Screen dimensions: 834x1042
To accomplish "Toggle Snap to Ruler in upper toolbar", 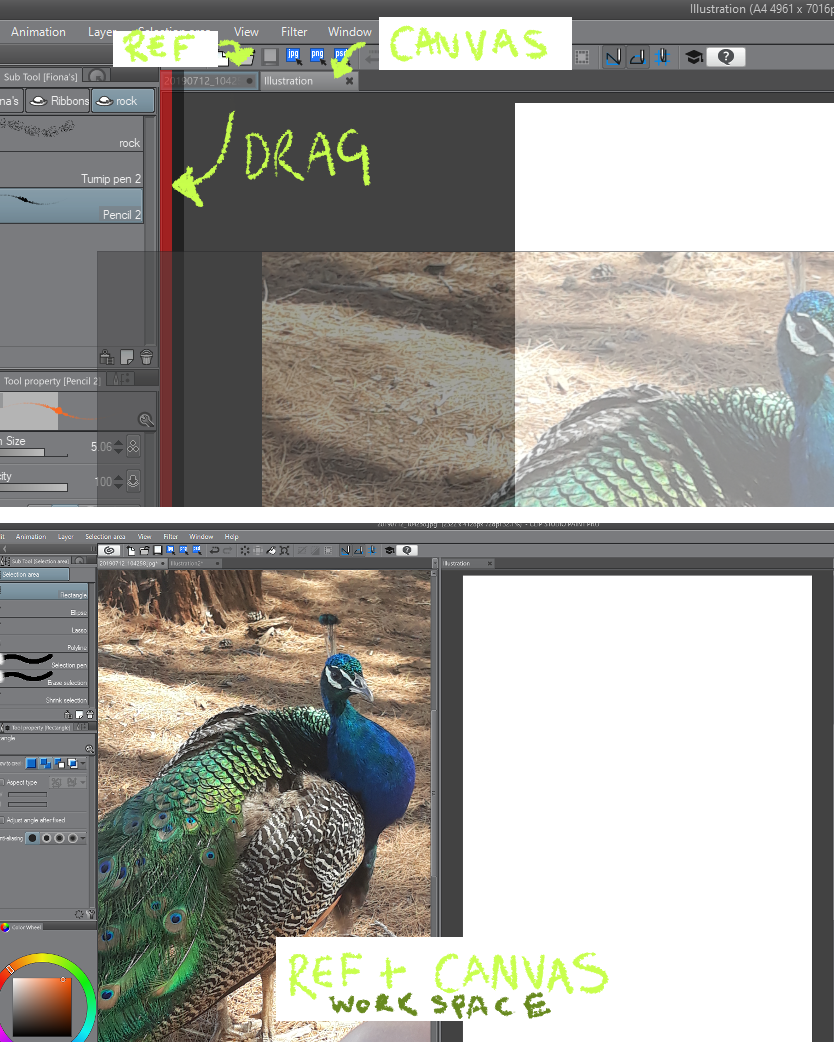I will [x=613, y=57].
